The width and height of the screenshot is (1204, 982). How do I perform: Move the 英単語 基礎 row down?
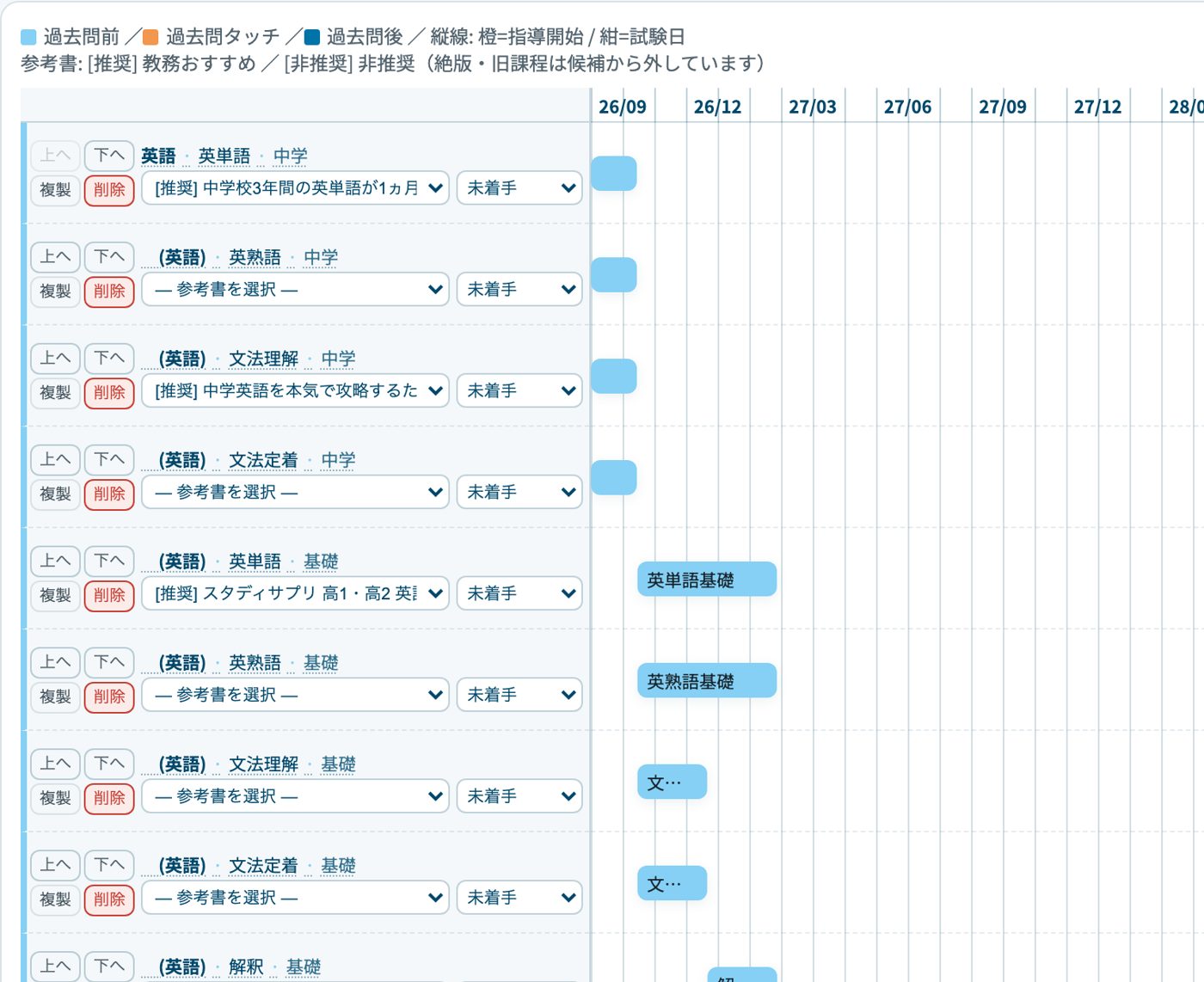pos(109,562)
